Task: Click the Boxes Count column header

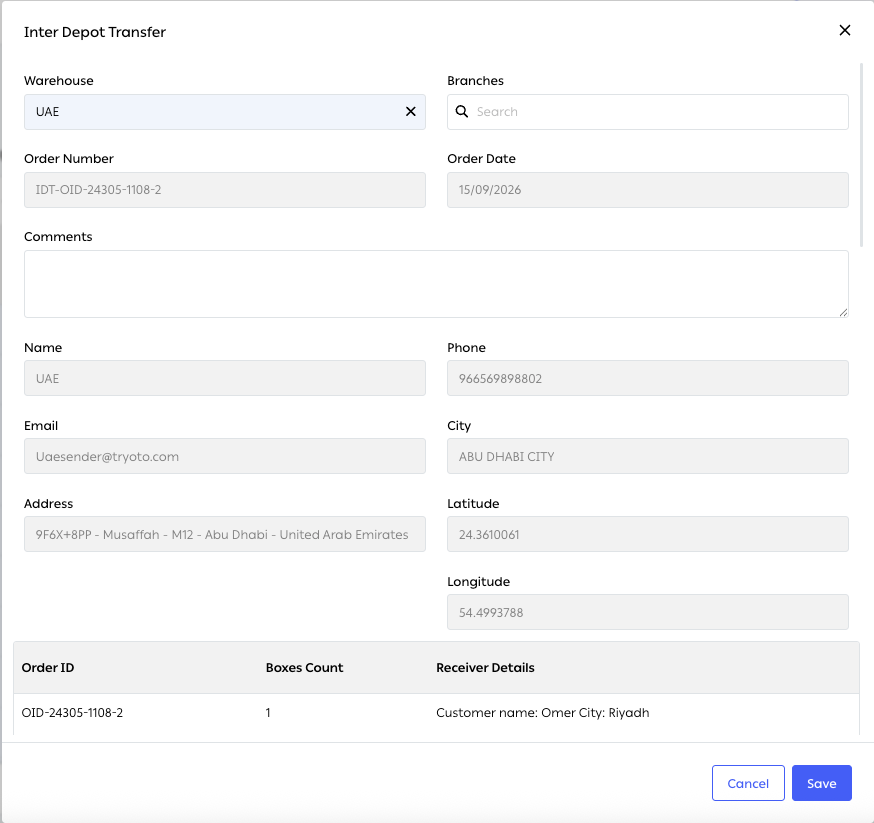Action: click(x=304, y=668)
